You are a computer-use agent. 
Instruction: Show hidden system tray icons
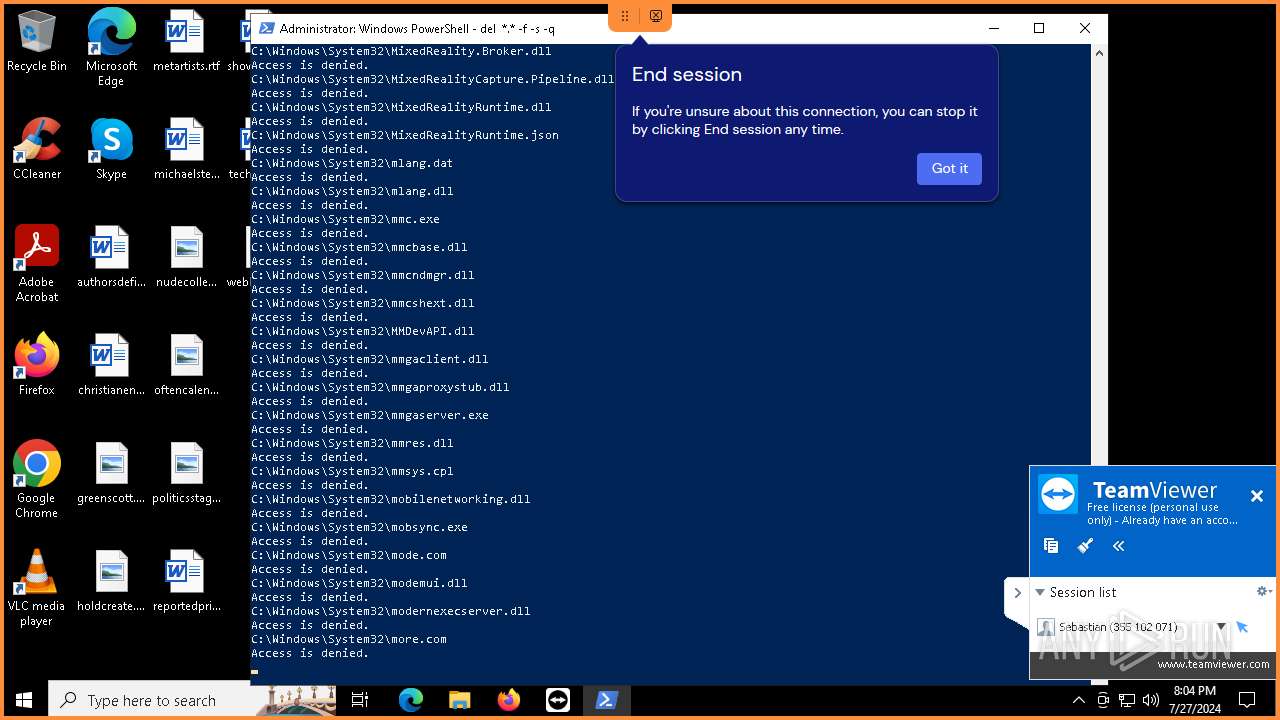point(1078,700)
